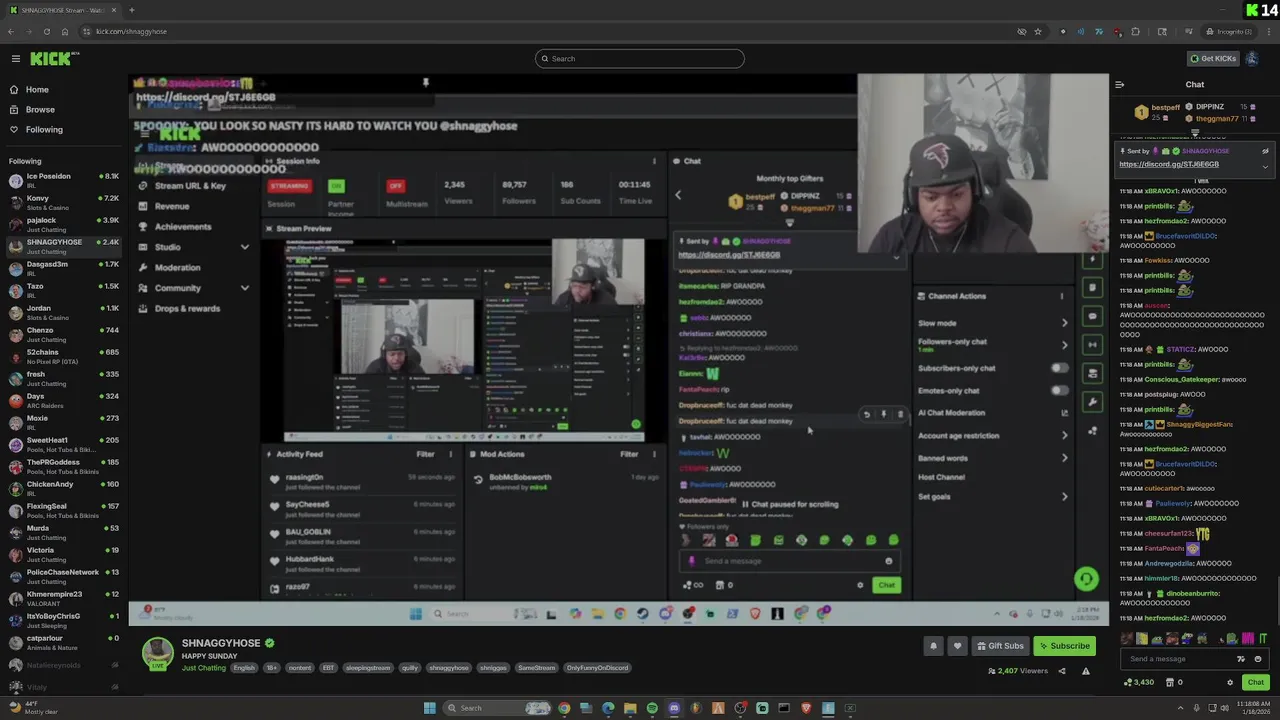Open Spotify from the taskbar
This screenshot has height=720, width=1280.
(x=652, y=708)
